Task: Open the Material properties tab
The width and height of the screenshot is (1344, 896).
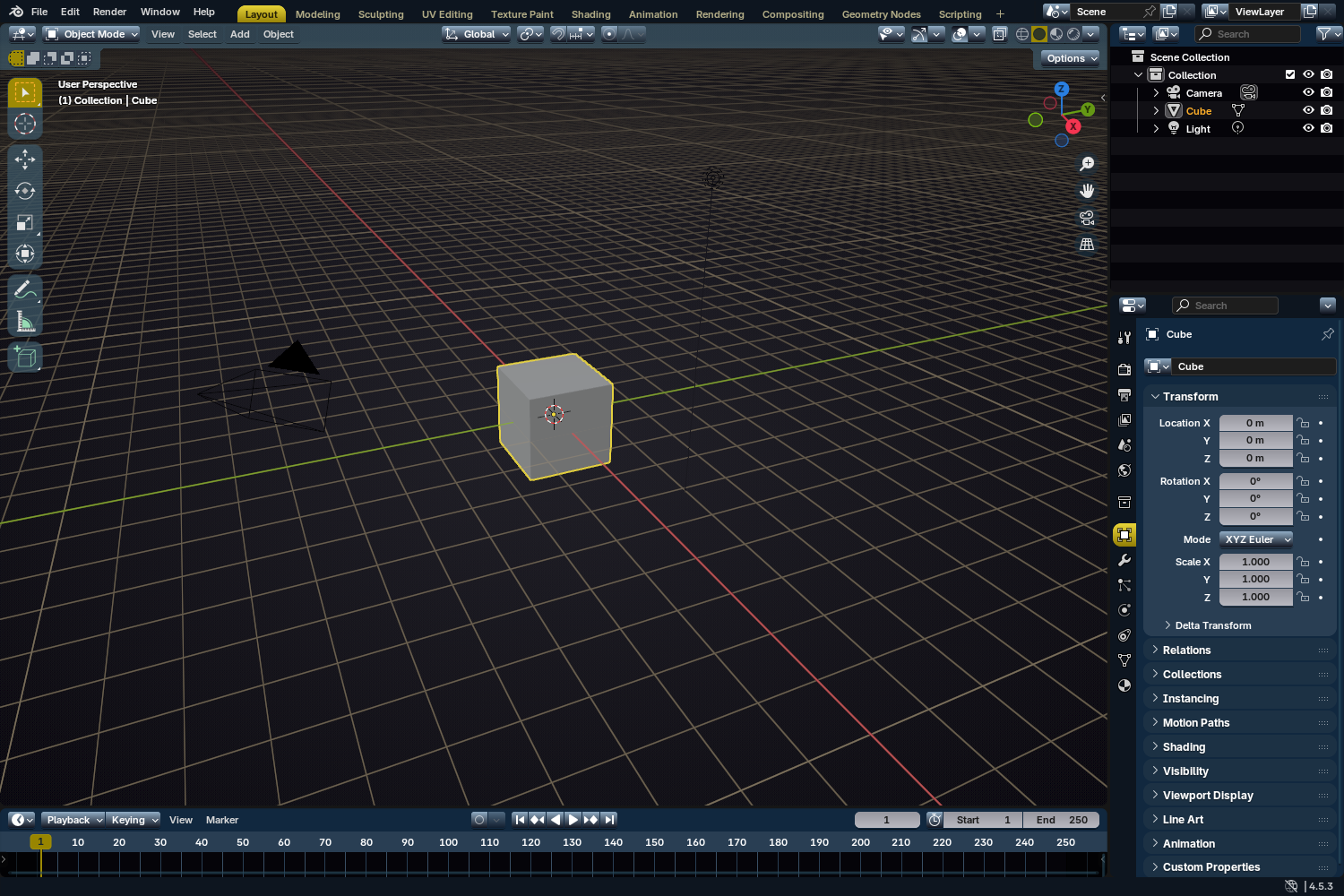Action: pyautogui.click(x=1124, y=685)
